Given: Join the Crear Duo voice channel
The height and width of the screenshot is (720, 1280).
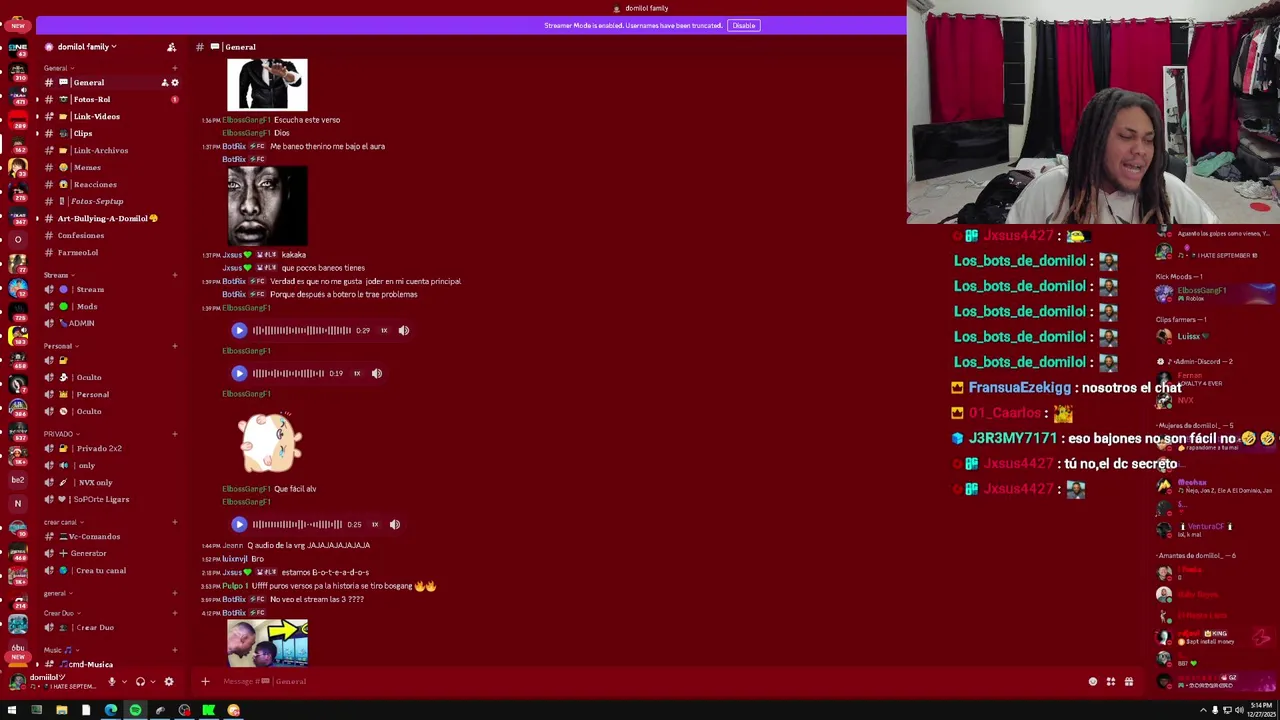Looking at the screenshot, I should click(95, 627).
